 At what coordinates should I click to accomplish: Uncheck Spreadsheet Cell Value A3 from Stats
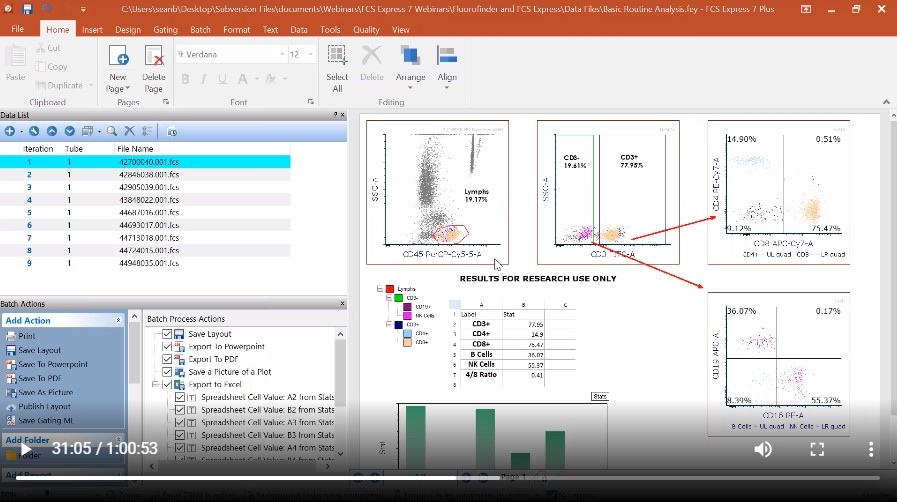180,423
